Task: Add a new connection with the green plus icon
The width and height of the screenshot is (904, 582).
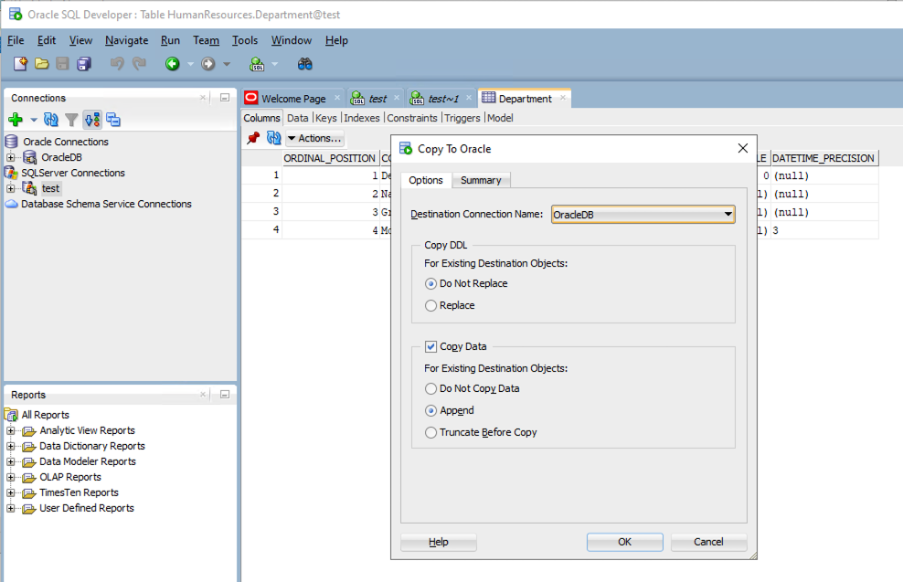Action: point(15,119)
